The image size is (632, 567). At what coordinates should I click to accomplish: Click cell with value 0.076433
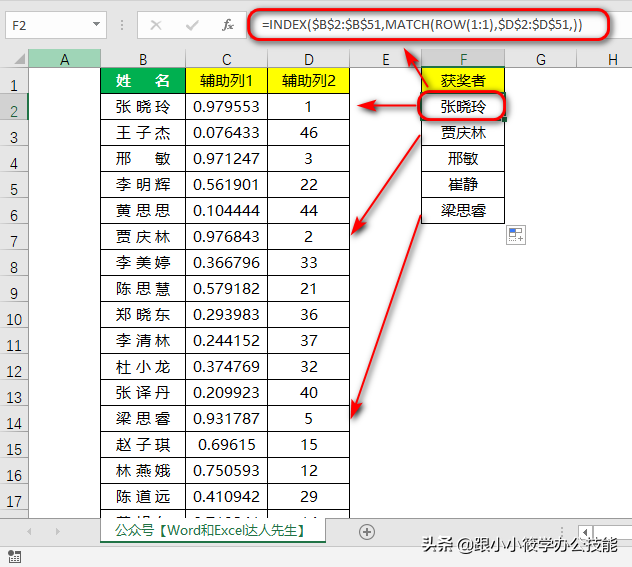[227, 133]
